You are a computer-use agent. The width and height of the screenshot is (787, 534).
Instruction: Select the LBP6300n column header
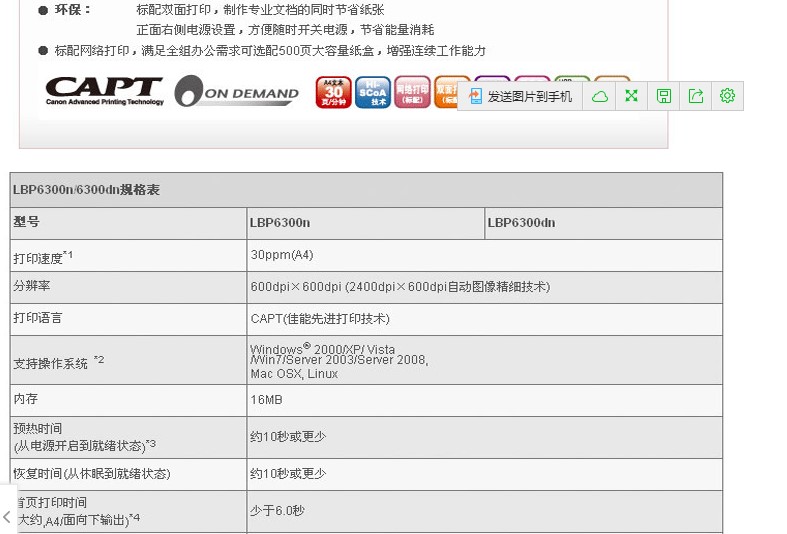pyautogui.click(x=280, y=223)
